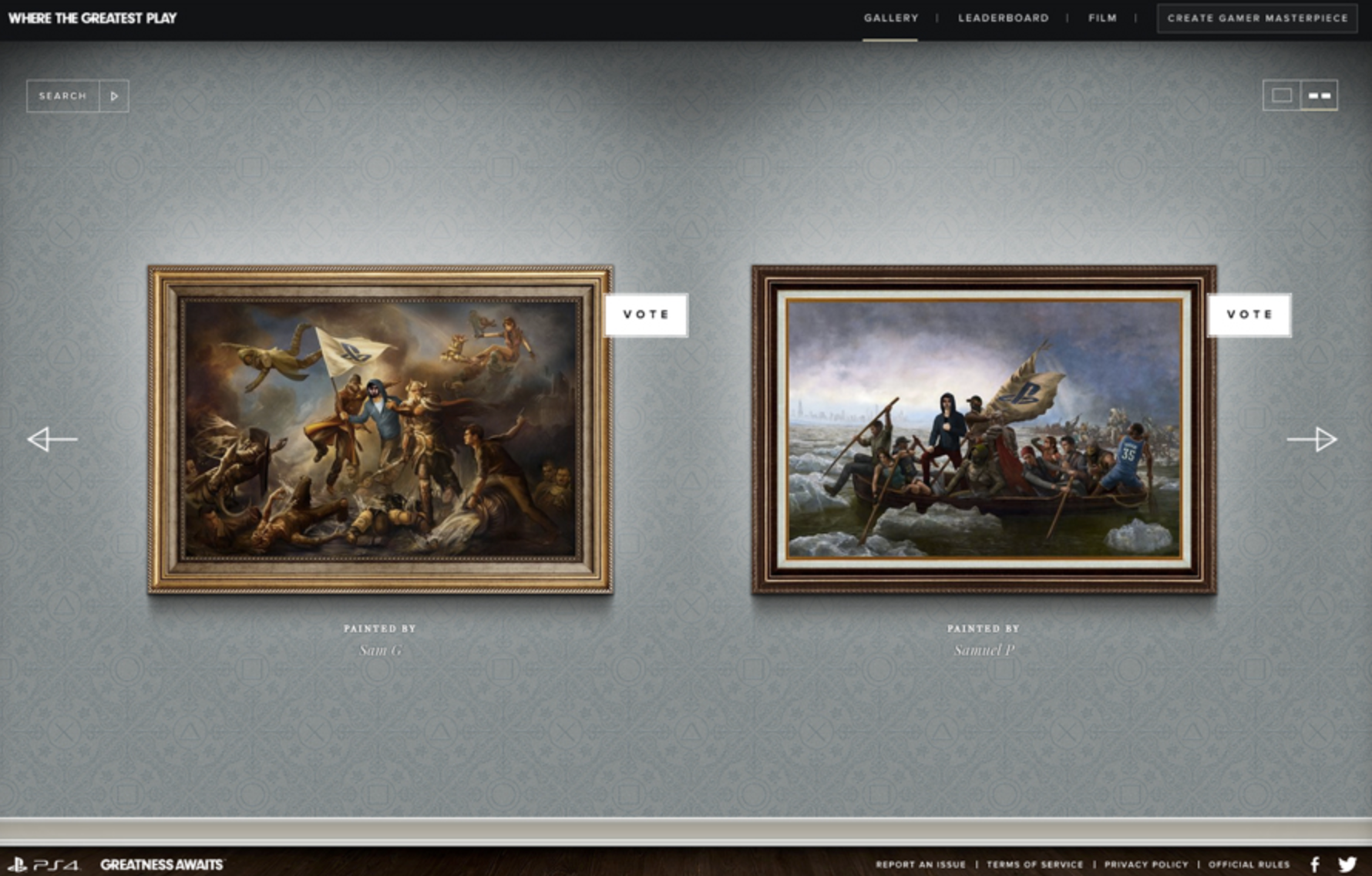Open the Leaderboard tab
Image resolution: width=1372 pixels, height=876 pixels.
coord(1004,18)
